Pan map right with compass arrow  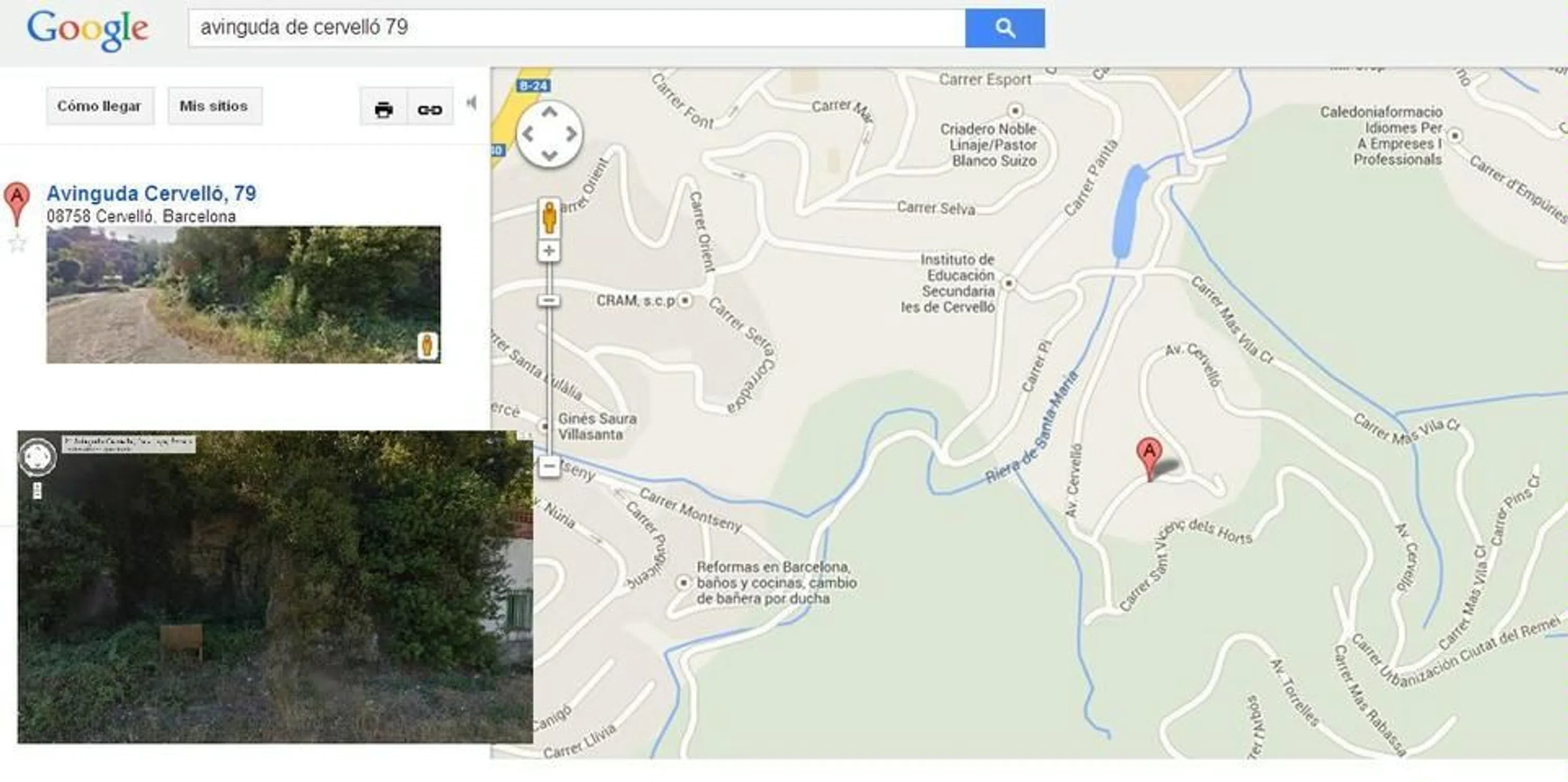pyautogui.click(x=571, y=134)
